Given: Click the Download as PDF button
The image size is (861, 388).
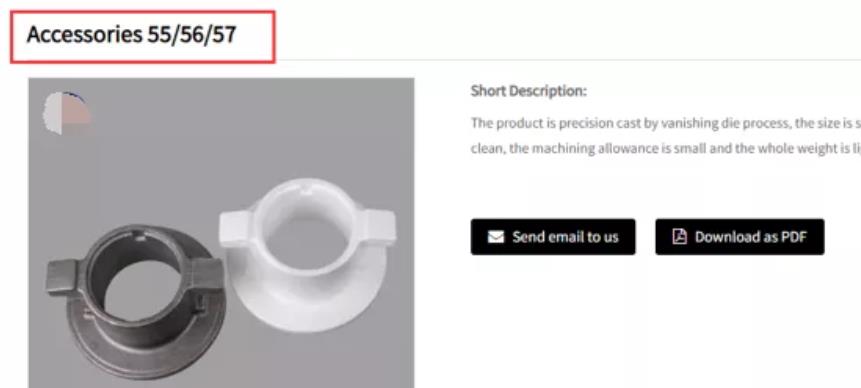Looking at the screenshot, I should coord(740,237).
